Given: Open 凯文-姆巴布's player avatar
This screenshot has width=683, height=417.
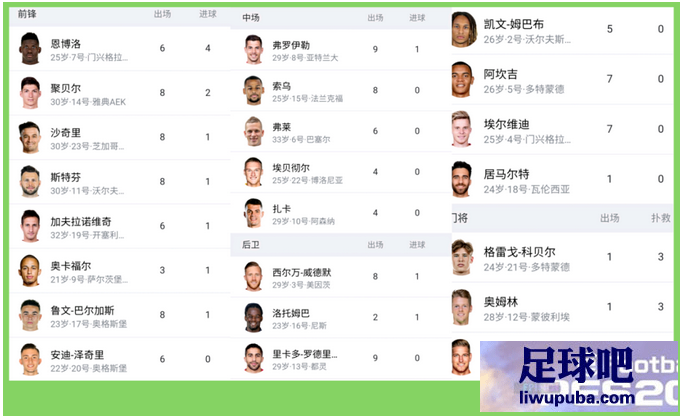Looking at the screenshot, I should tap(463, 30).
